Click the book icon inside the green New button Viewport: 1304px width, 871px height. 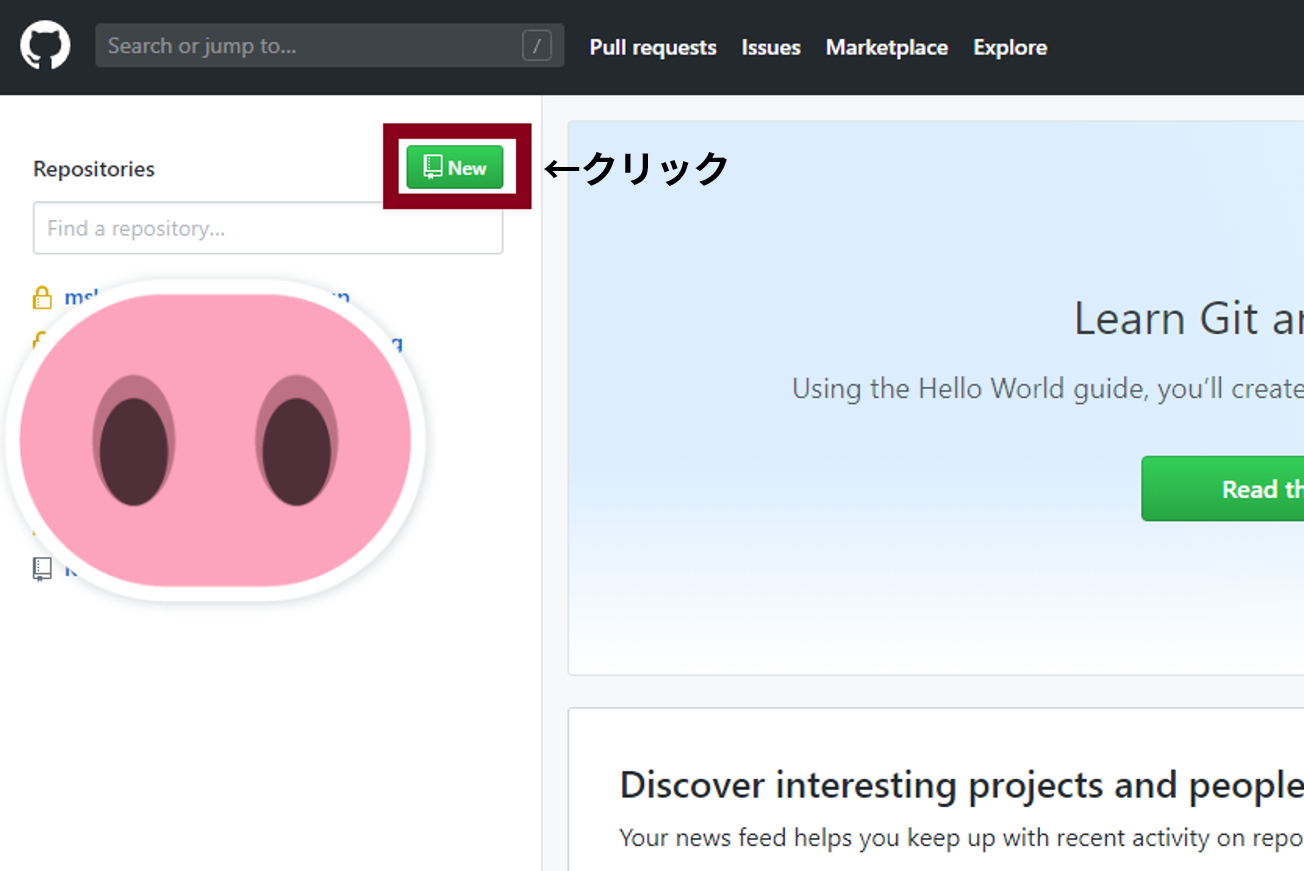(x=432, y=167)
